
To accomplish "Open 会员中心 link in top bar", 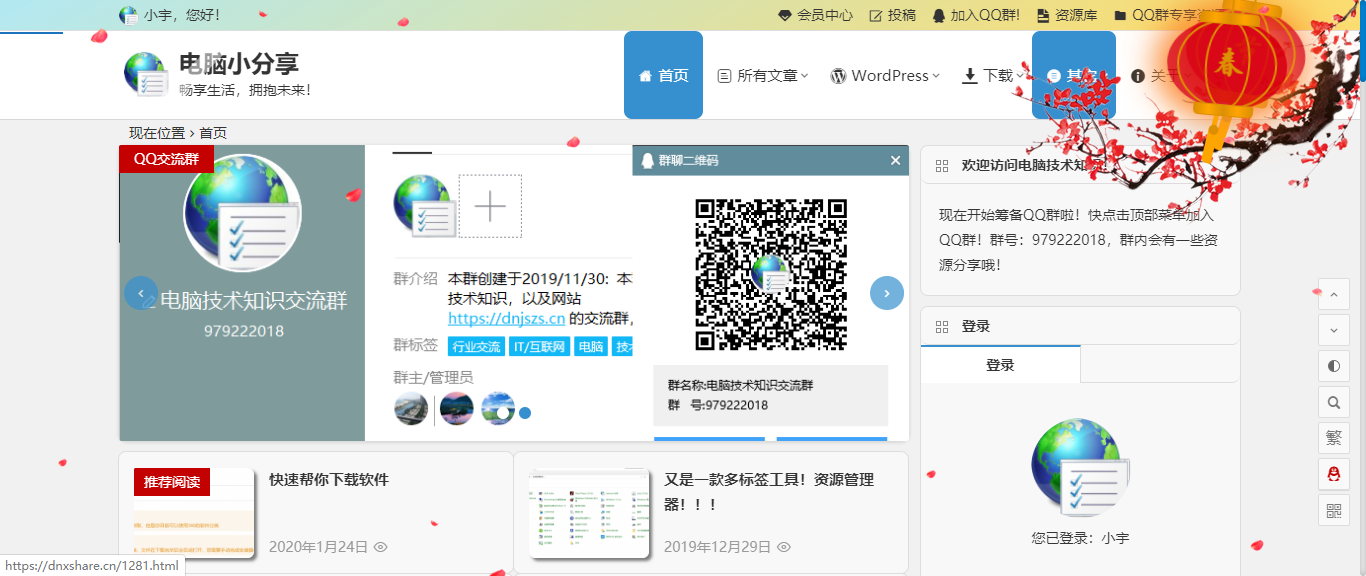I will [x=815, y=15].
